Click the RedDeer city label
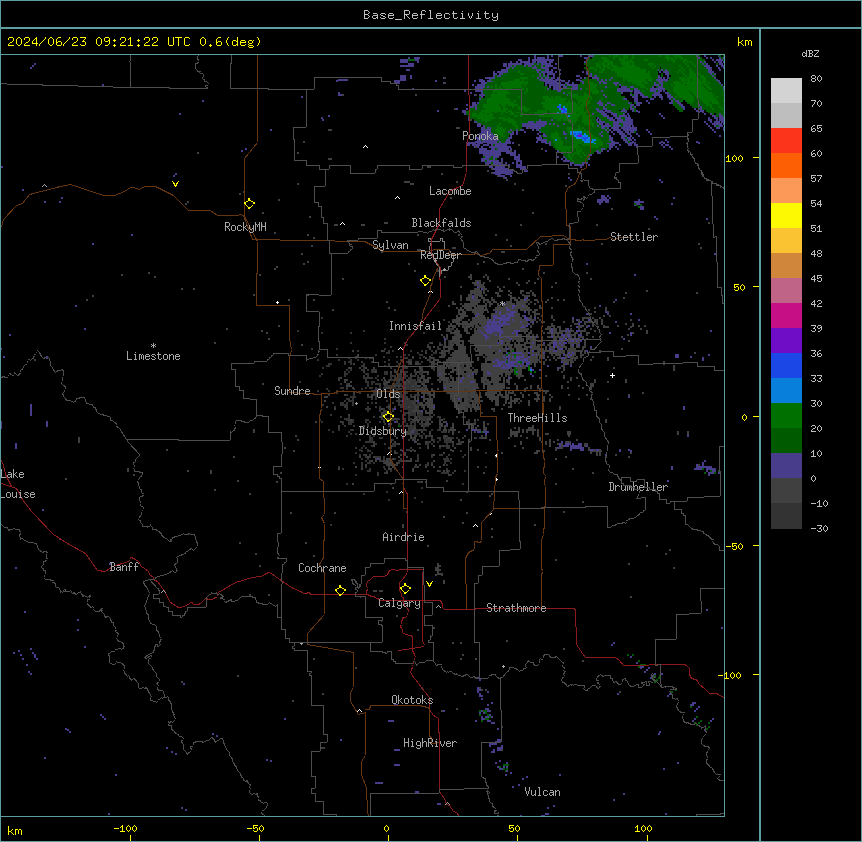This screenshot has width=862, height=842. coord(440,255)
